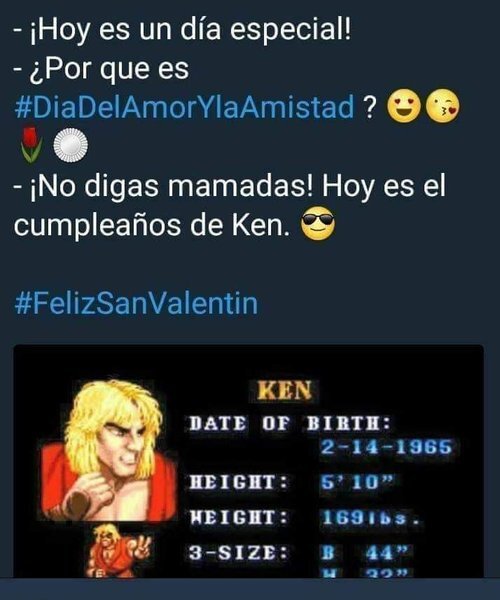Screen dimensions: 500x600
Task: Click the date 2-14-1965
Action: tap(386, 447)
